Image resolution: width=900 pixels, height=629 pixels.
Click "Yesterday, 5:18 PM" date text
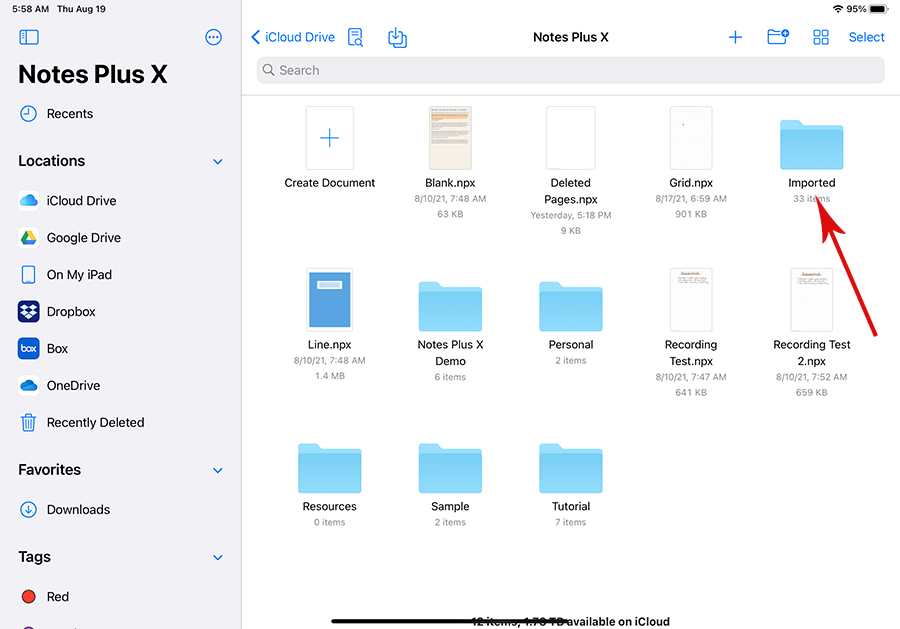(x=571, y=215)
